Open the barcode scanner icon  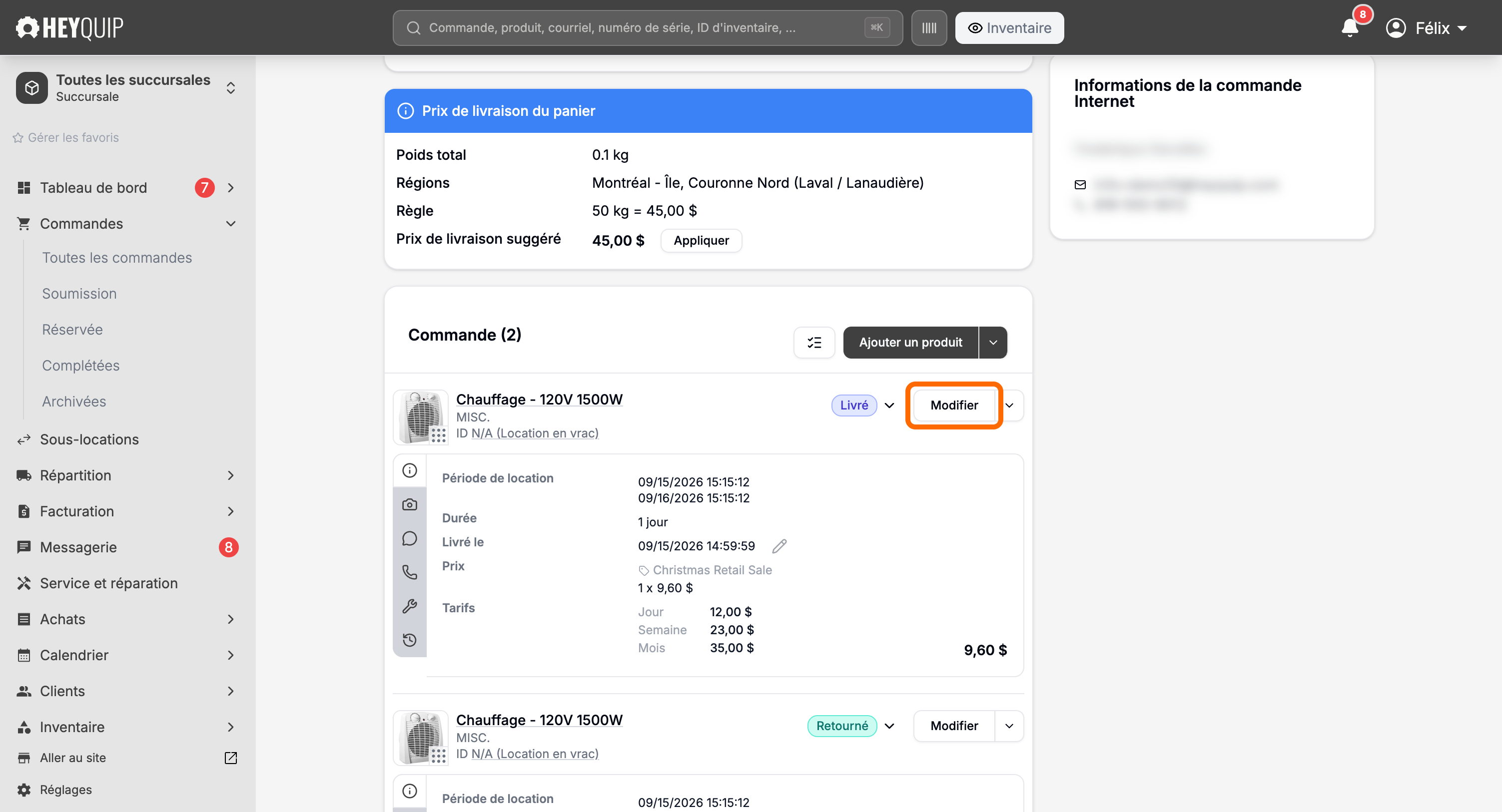pos(929,28)
